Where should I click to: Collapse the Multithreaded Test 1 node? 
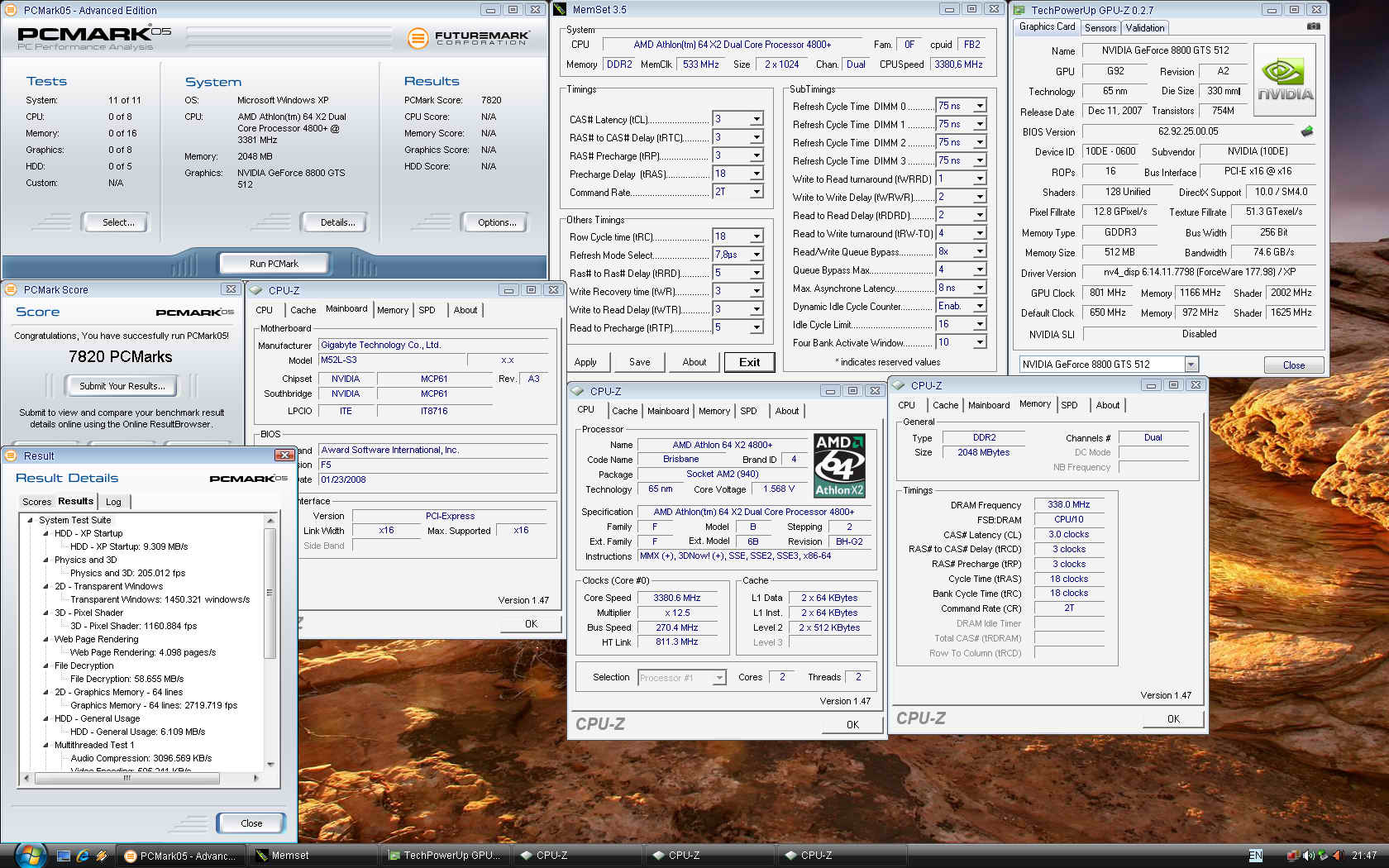(x=45, y=745)
